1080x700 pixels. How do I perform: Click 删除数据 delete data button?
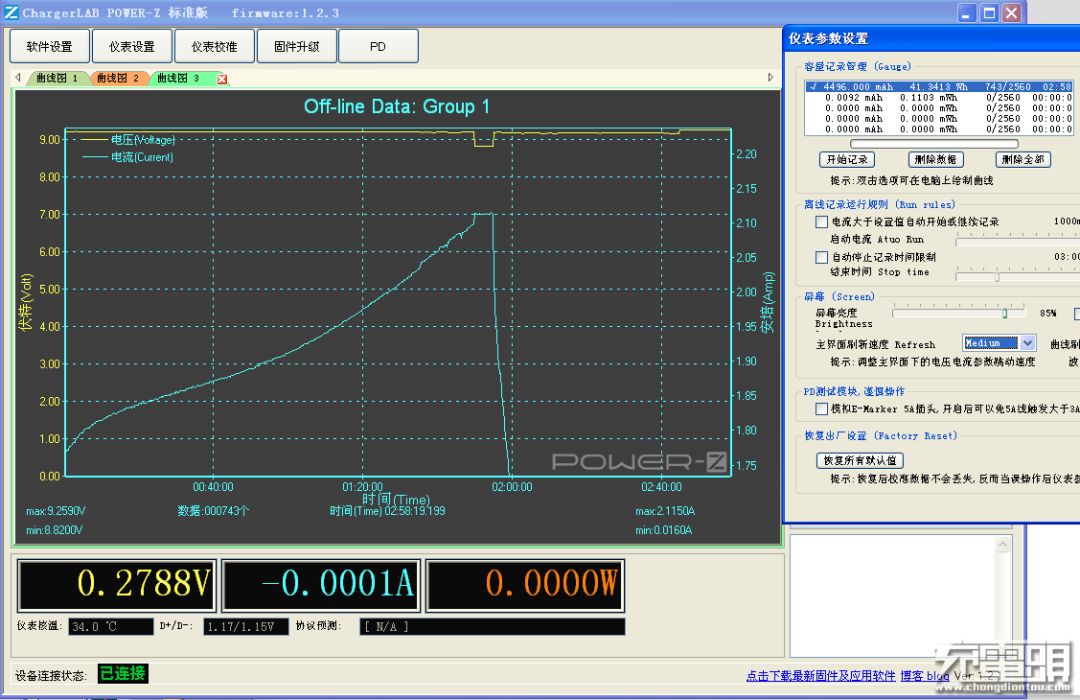coord(935,160)
